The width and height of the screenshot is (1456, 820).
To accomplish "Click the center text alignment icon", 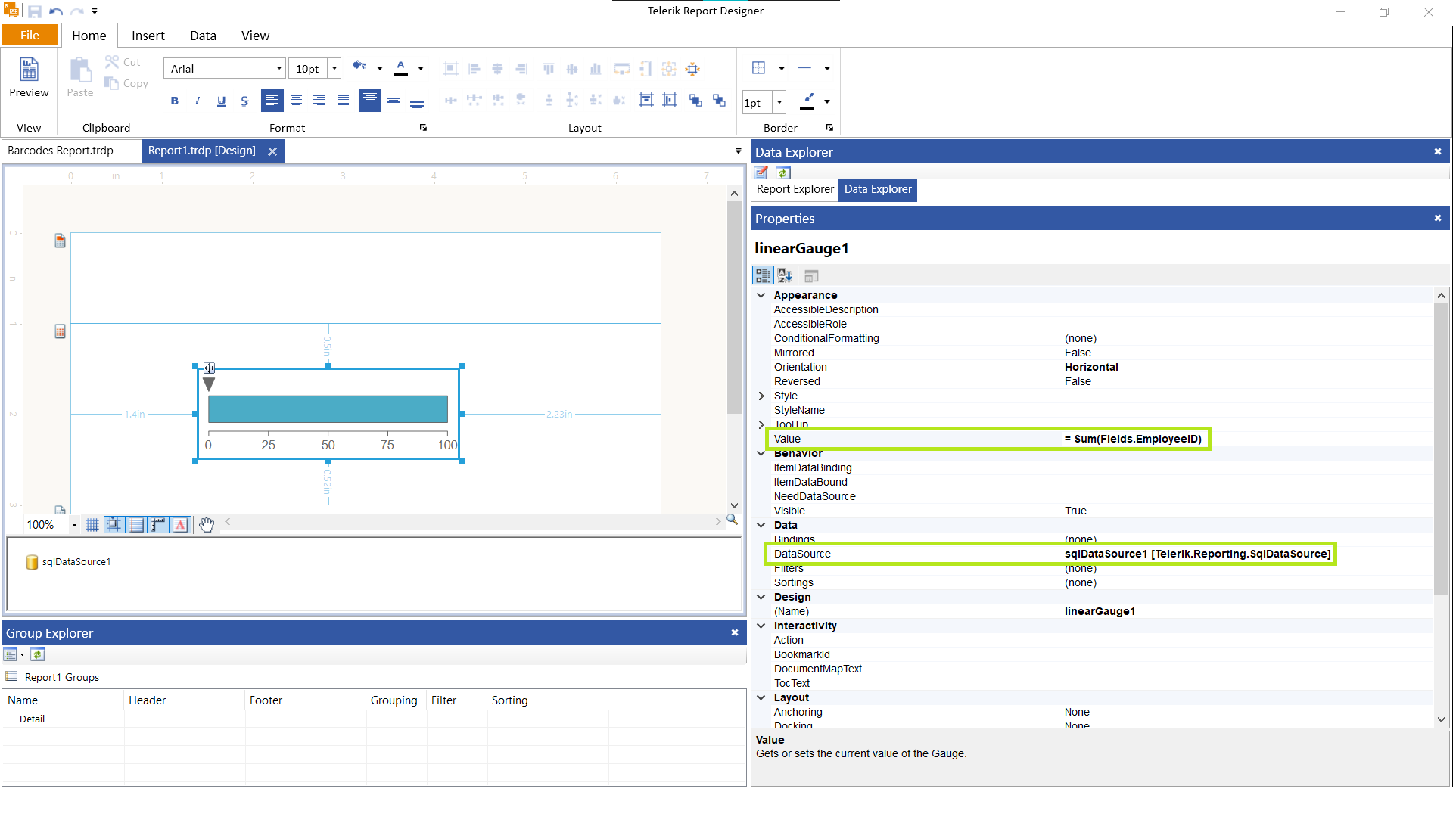I will 296,101.
